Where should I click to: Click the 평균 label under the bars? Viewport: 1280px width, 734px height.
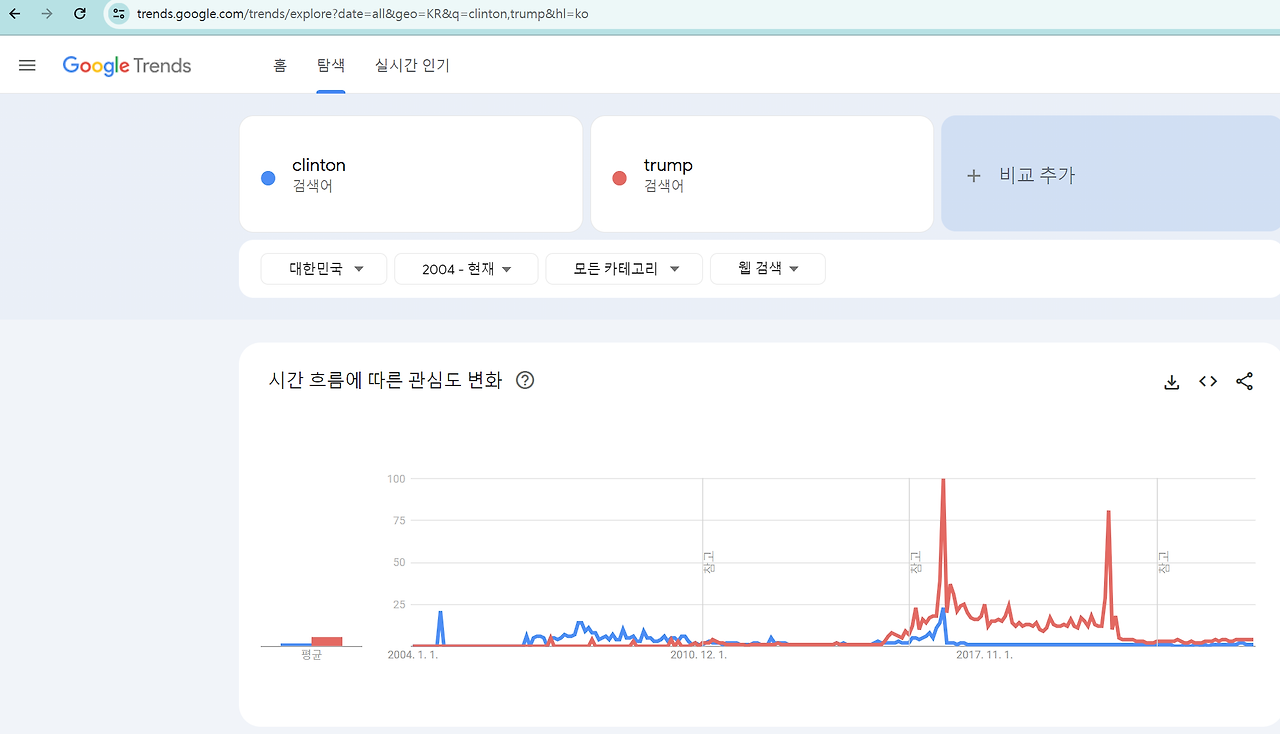coord(311,656)
